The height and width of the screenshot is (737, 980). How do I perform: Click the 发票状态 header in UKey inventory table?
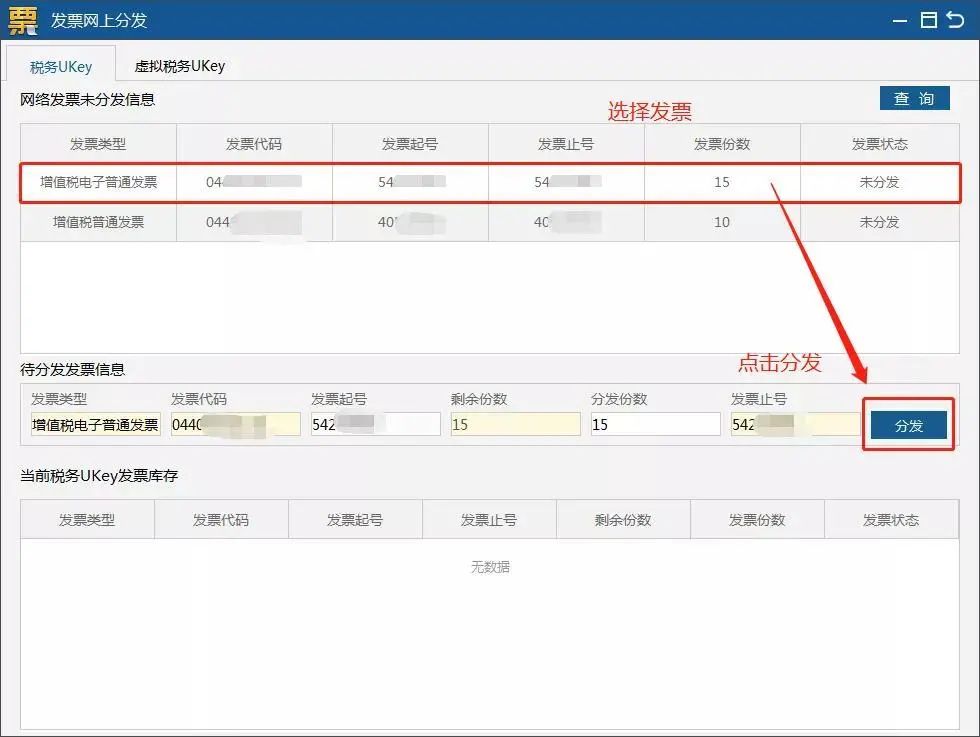(x=891, y=519)
